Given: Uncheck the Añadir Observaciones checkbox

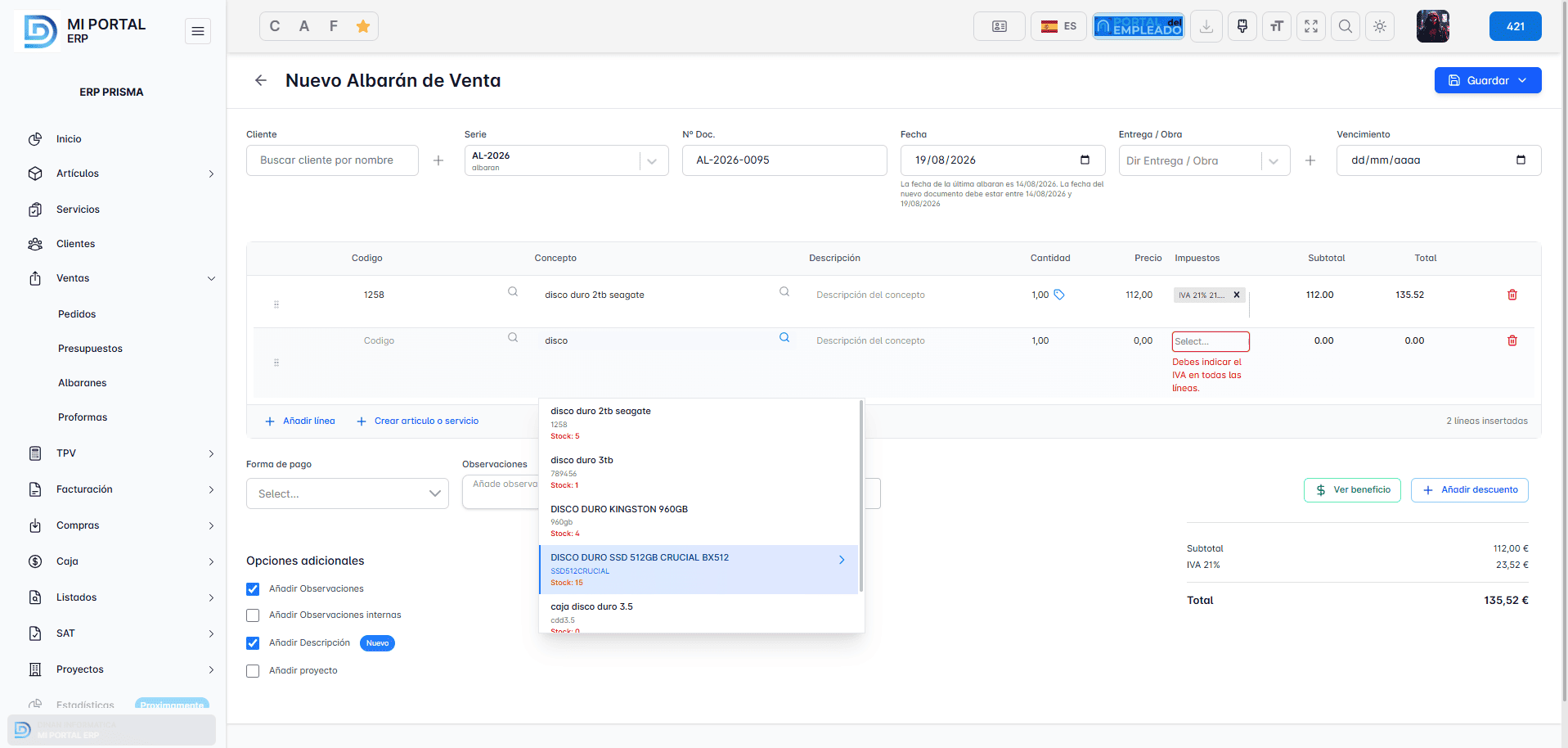Looking at the screenshot, I should pos(253,589).
